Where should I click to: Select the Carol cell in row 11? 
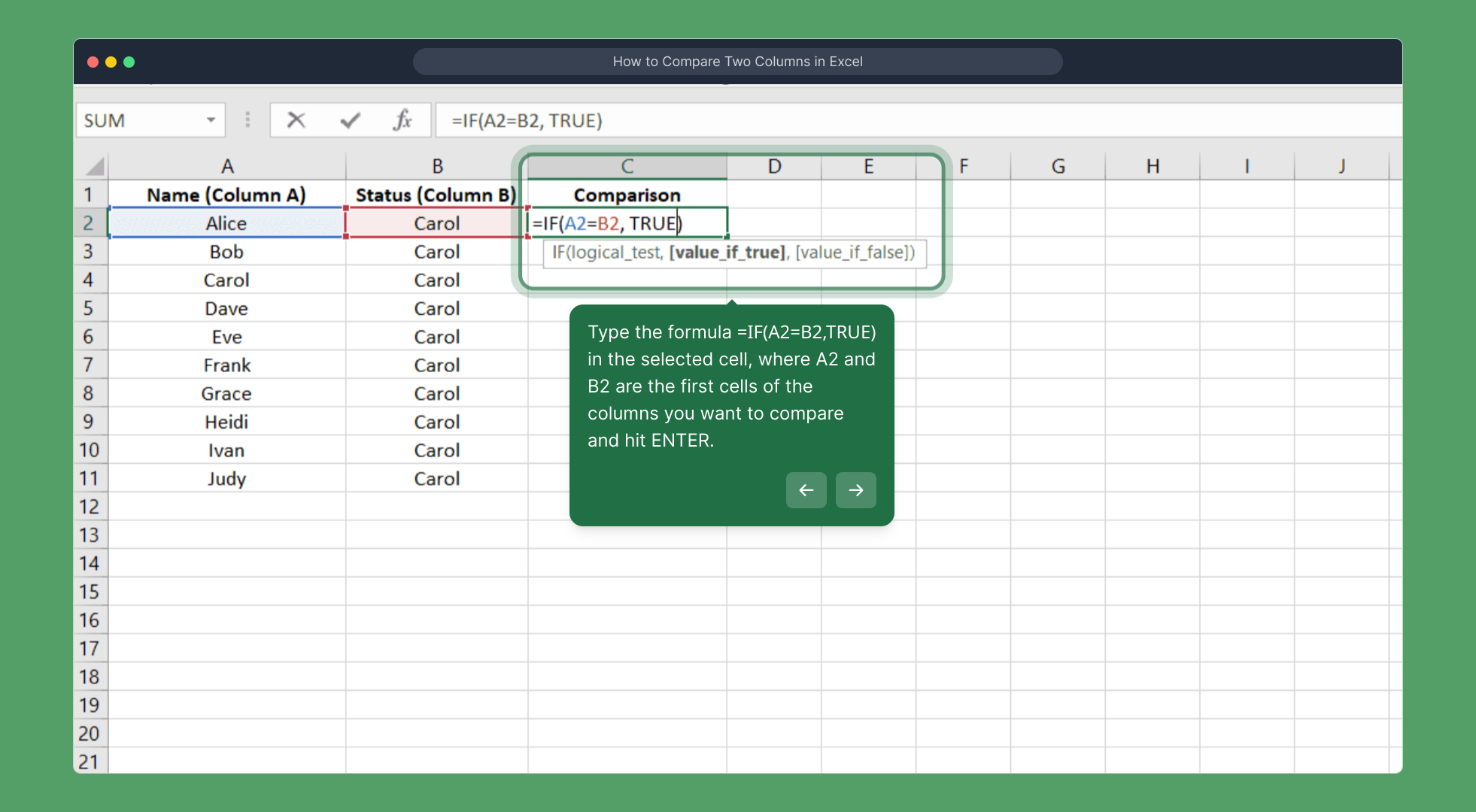(437, 478)
